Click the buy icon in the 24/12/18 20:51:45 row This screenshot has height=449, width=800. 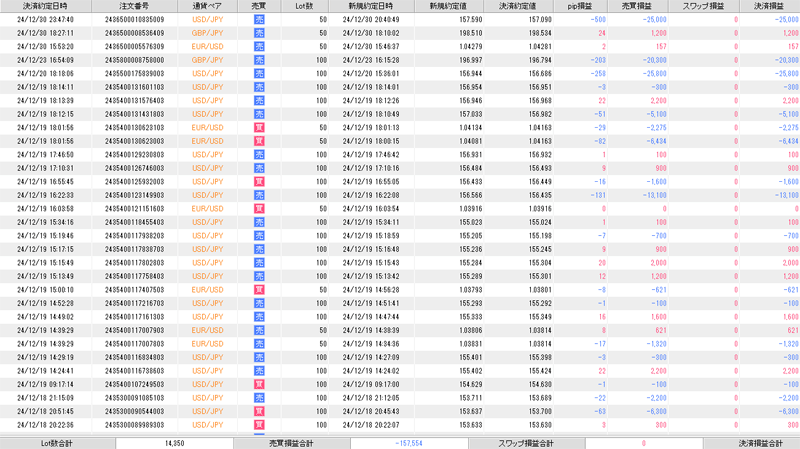[x=259, y=412]
